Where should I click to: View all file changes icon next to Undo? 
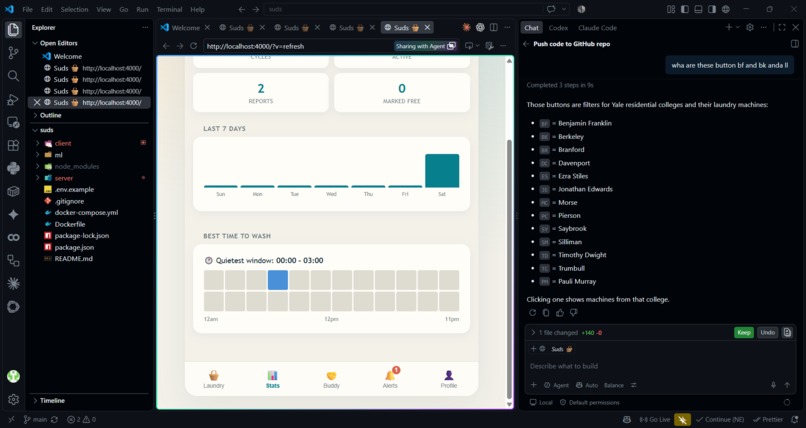[x=787, y=332]
